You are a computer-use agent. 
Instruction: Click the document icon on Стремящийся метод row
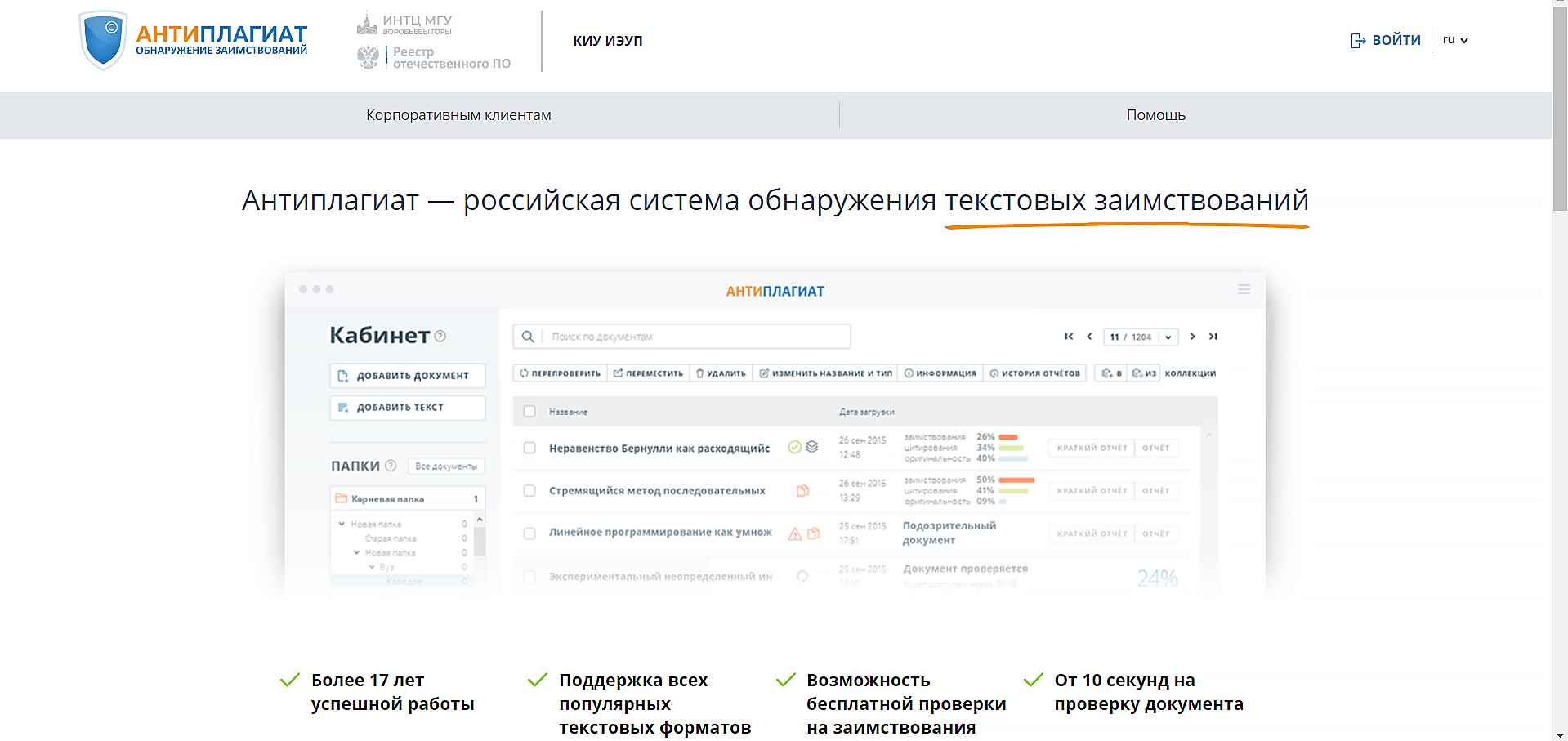[802, 490]
